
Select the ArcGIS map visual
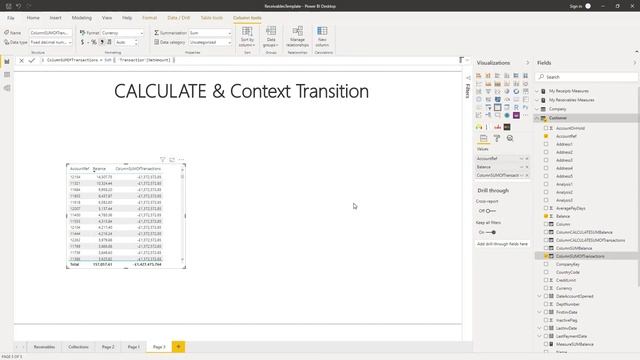[507, 115]
